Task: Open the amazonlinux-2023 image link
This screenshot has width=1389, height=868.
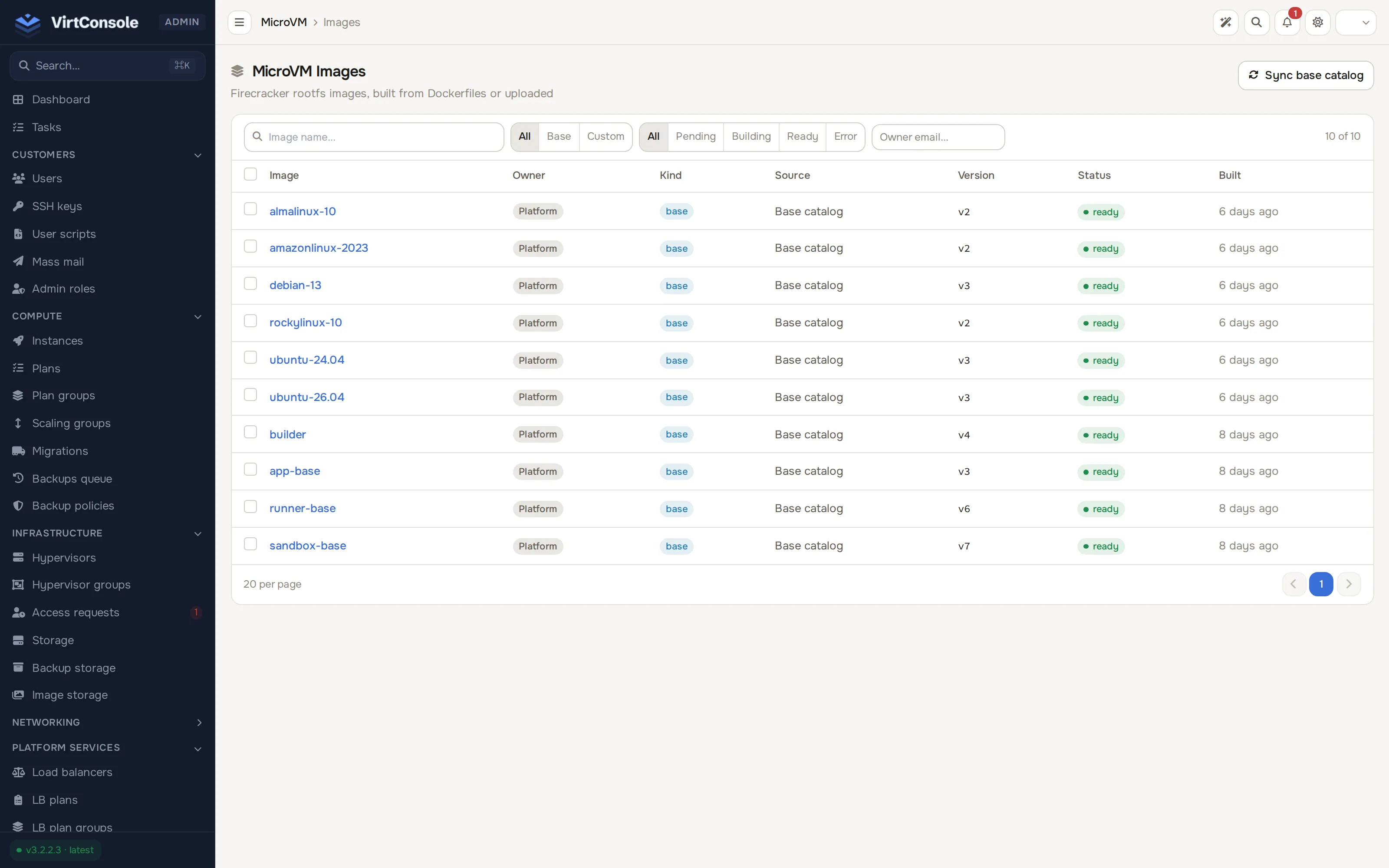Action: click(319, 248)
